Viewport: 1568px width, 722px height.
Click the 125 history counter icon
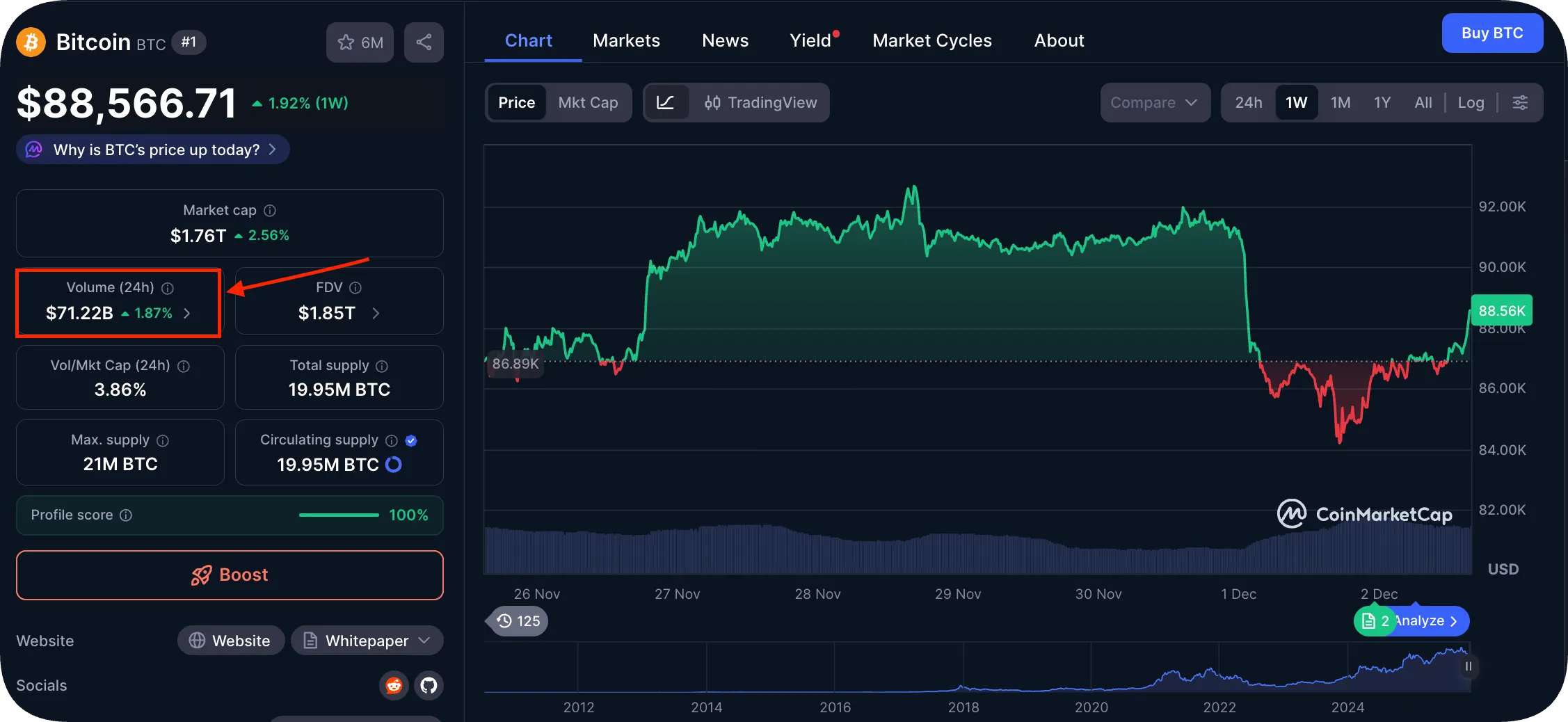pos(516,621)
